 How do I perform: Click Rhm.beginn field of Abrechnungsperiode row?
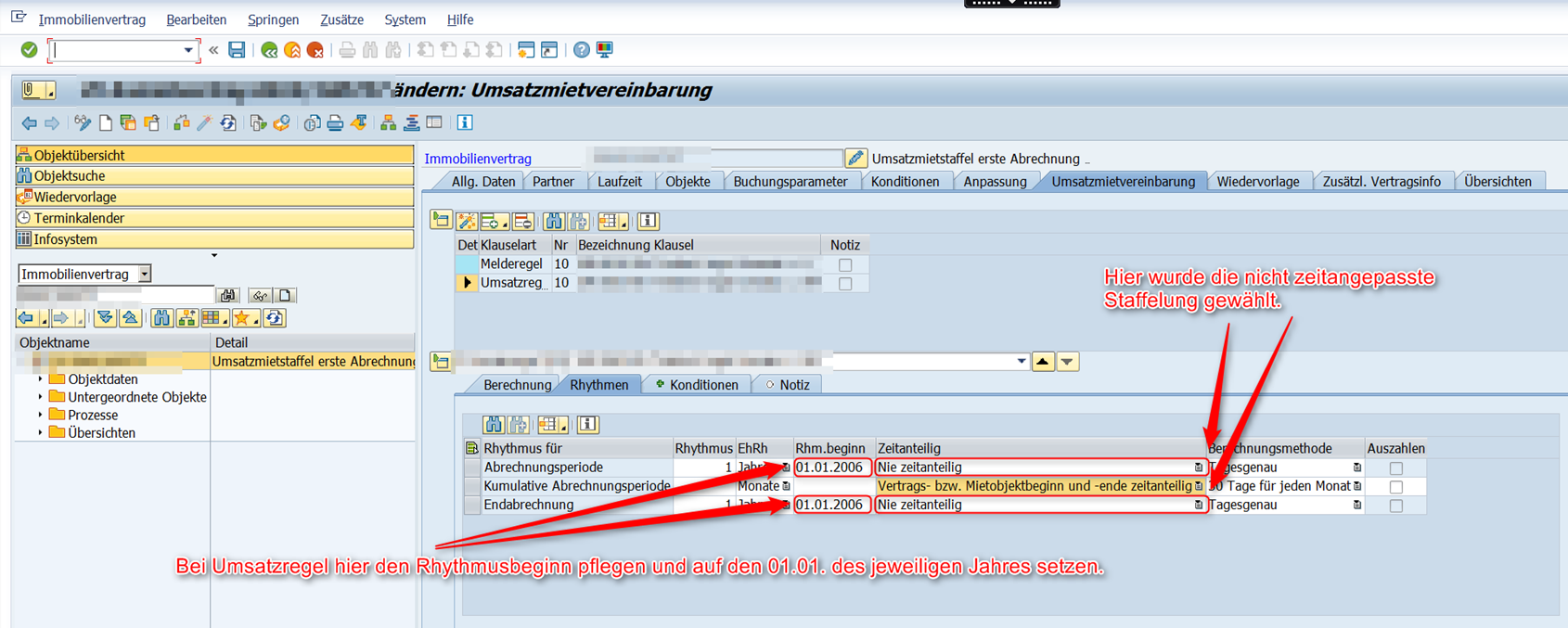(832, 468)
